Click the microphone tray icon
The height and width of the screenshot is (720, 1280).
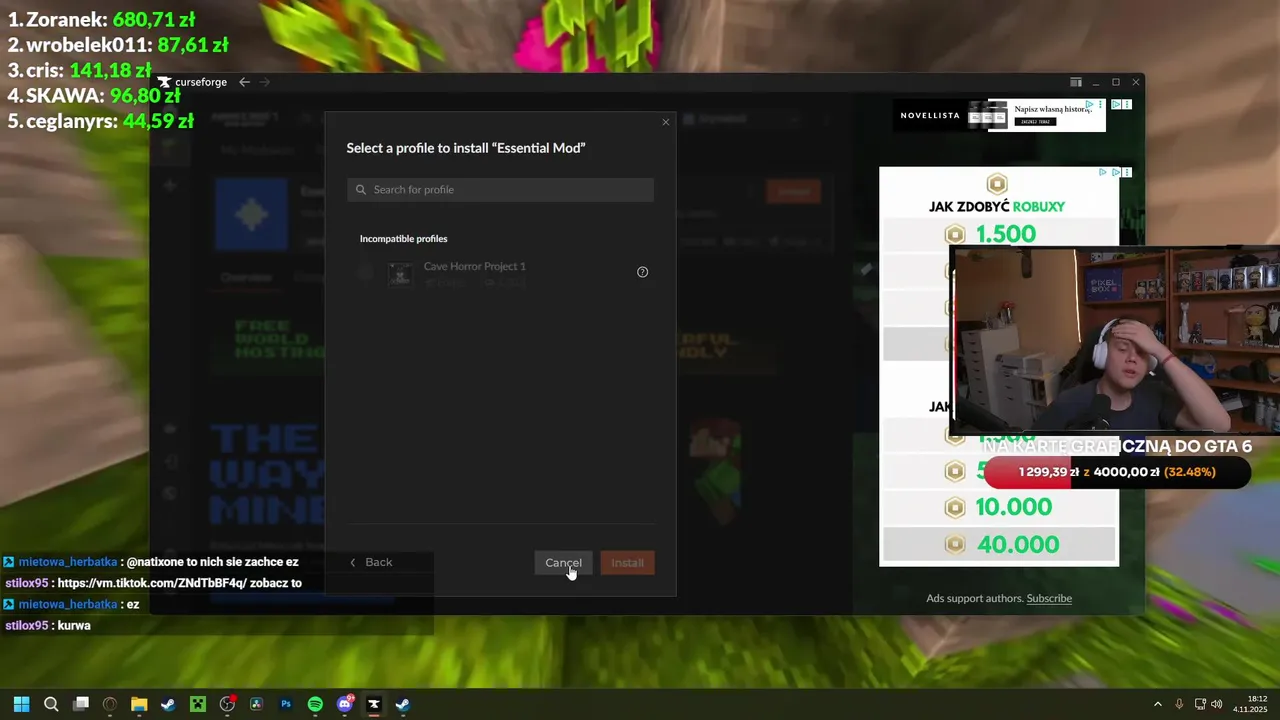(1179, 704)
